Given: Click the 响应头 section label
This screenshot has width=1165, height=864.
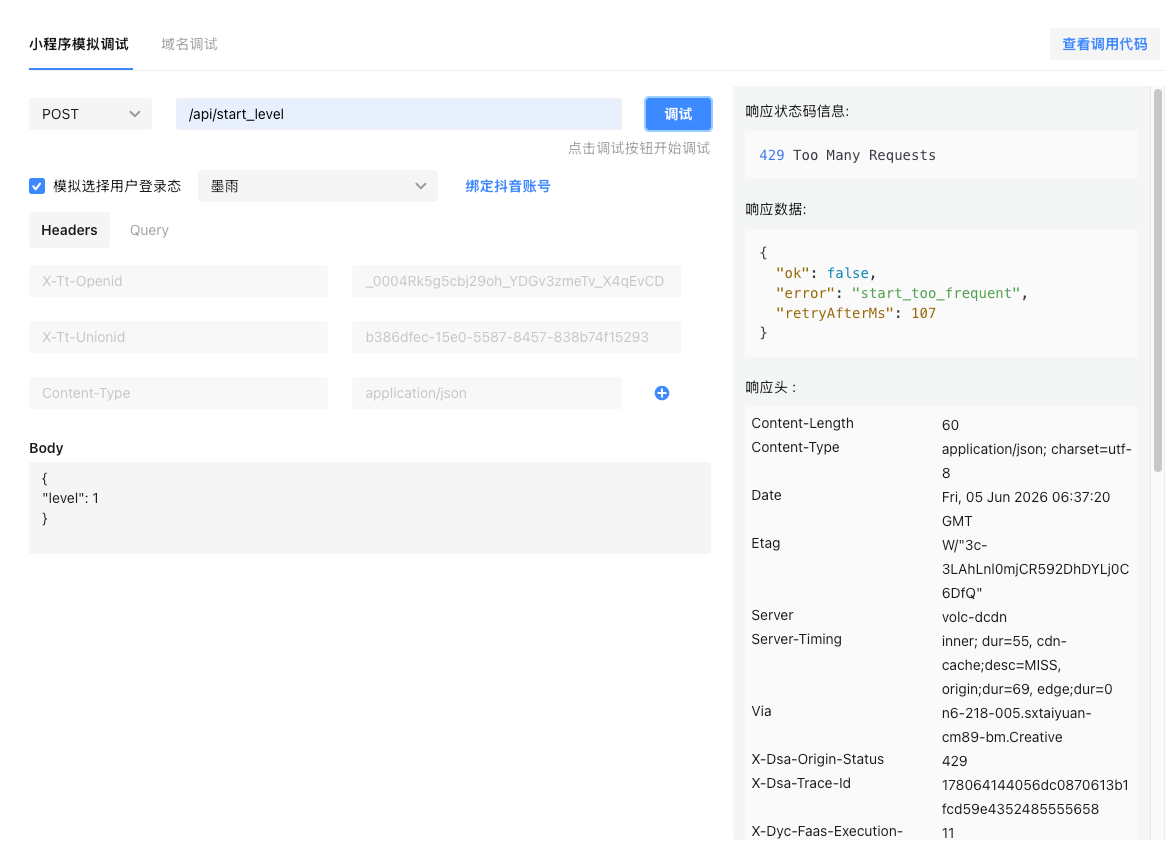Looking at the screenshot, I should [771, 387].
